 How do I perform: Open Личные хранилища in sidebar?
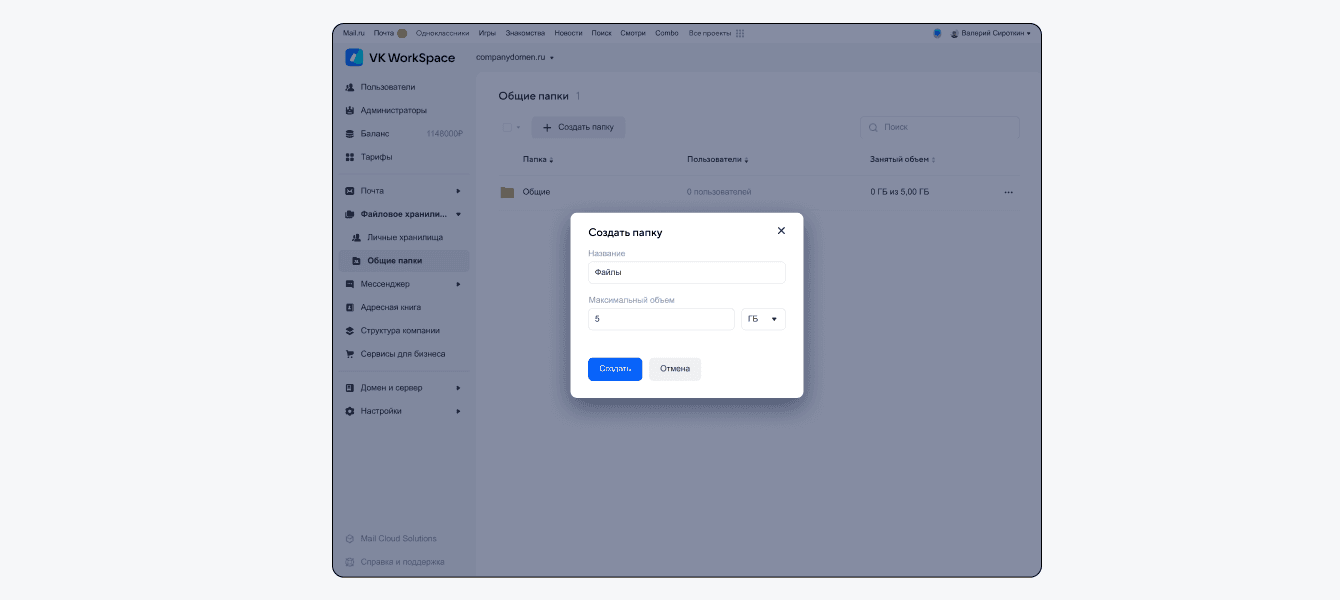coord(404,237)
